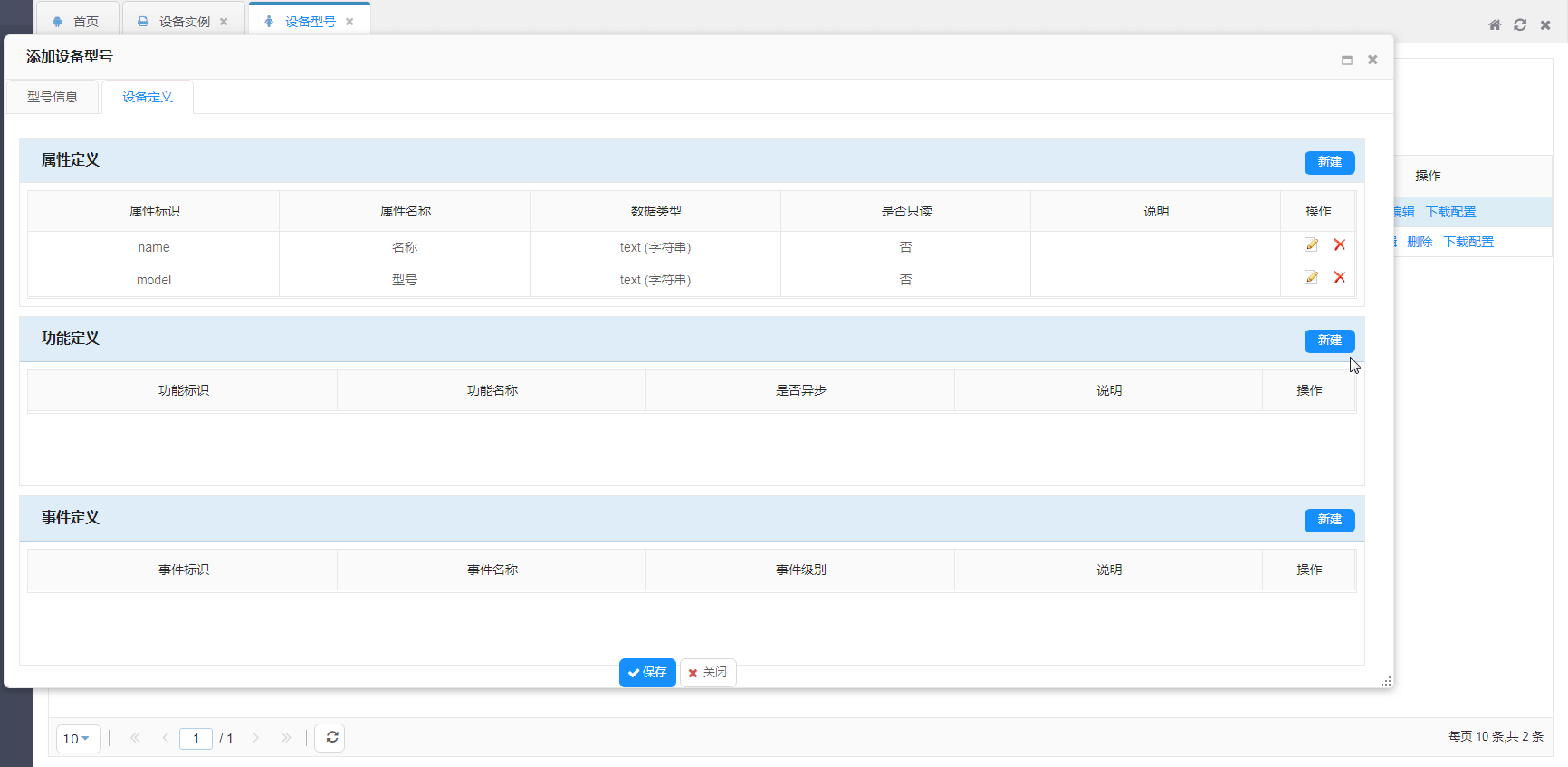The height and width of the screenshot is (767, 1568).
Task: Click the reload icon at top right
Action: pos(1520,25)
